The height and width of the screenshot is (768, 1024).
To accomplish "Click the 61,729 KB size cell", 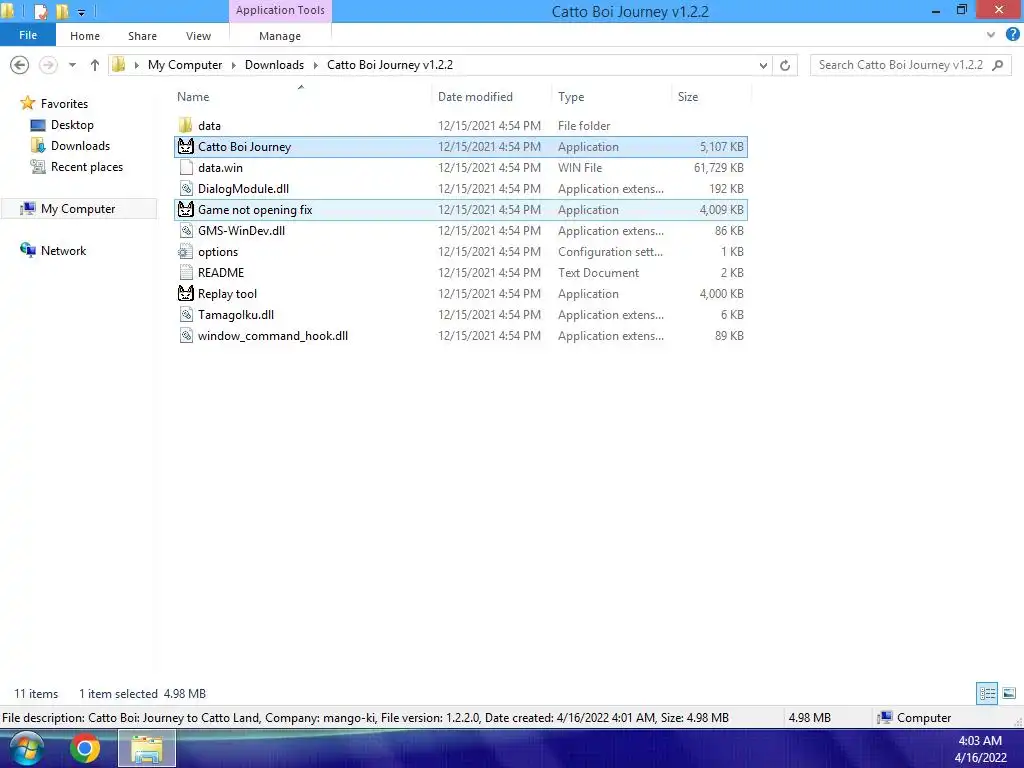I will [718, 168].
